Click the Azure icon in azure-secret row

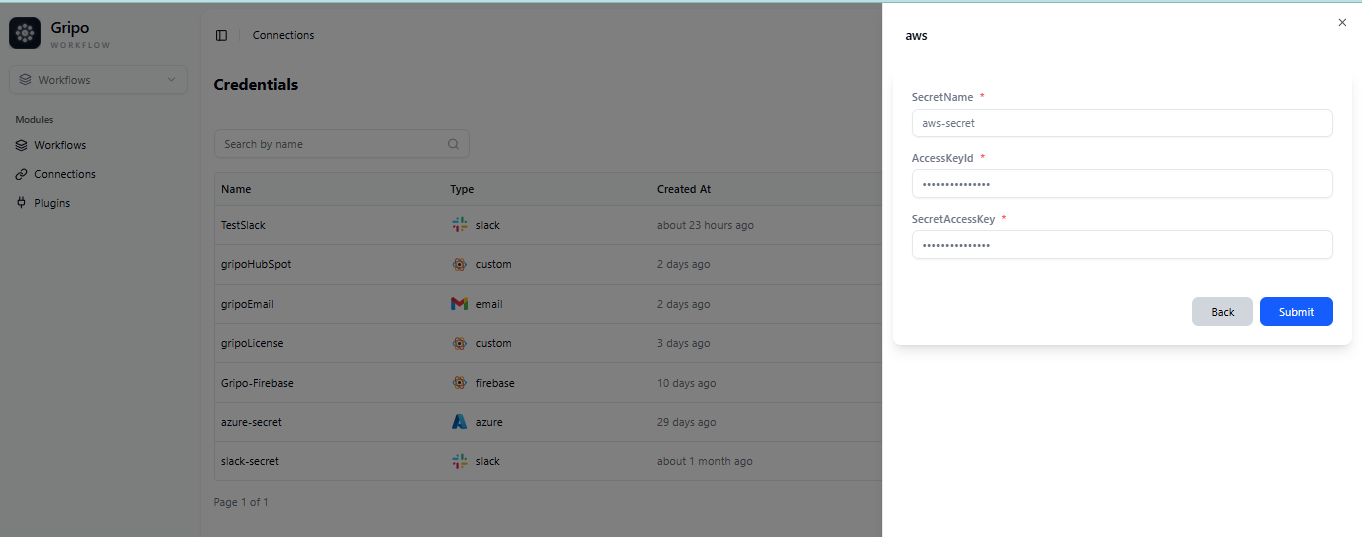(459, 422)
